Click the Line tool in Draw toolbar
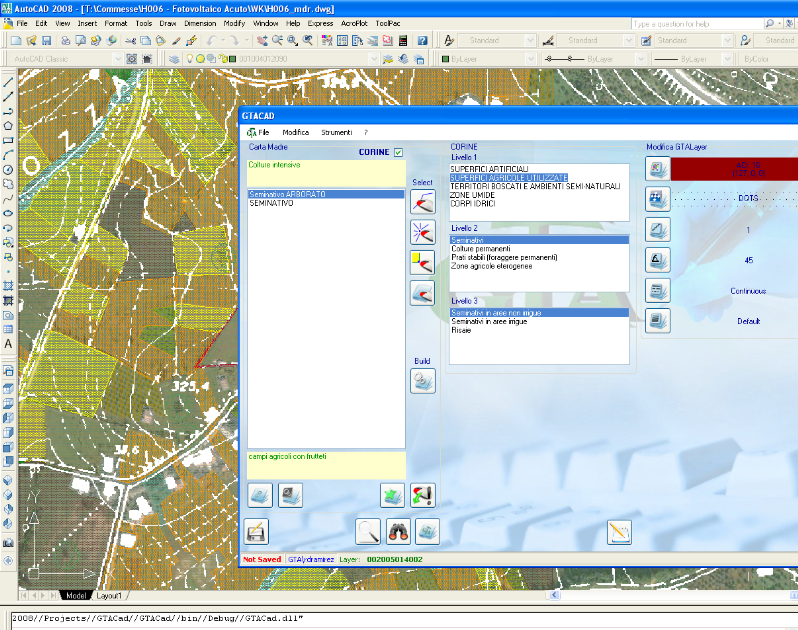 [8, 82]
